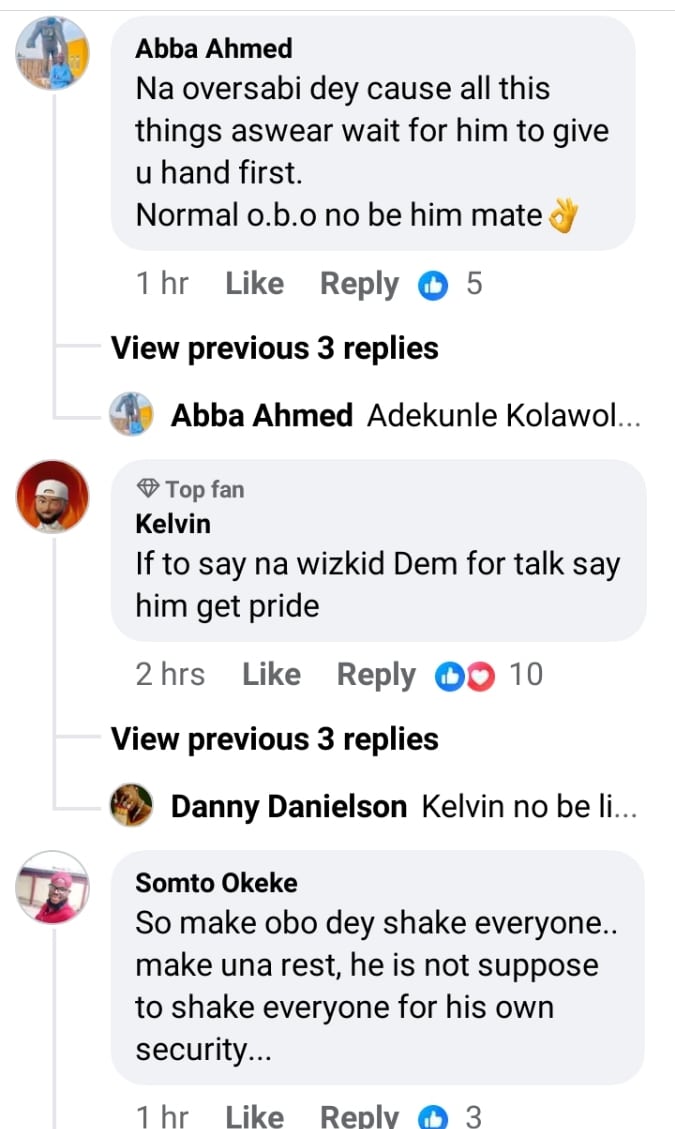View like and heart reactions on Kelvin's comment
The image size is (675, 1129).
(x=466, y=676)
